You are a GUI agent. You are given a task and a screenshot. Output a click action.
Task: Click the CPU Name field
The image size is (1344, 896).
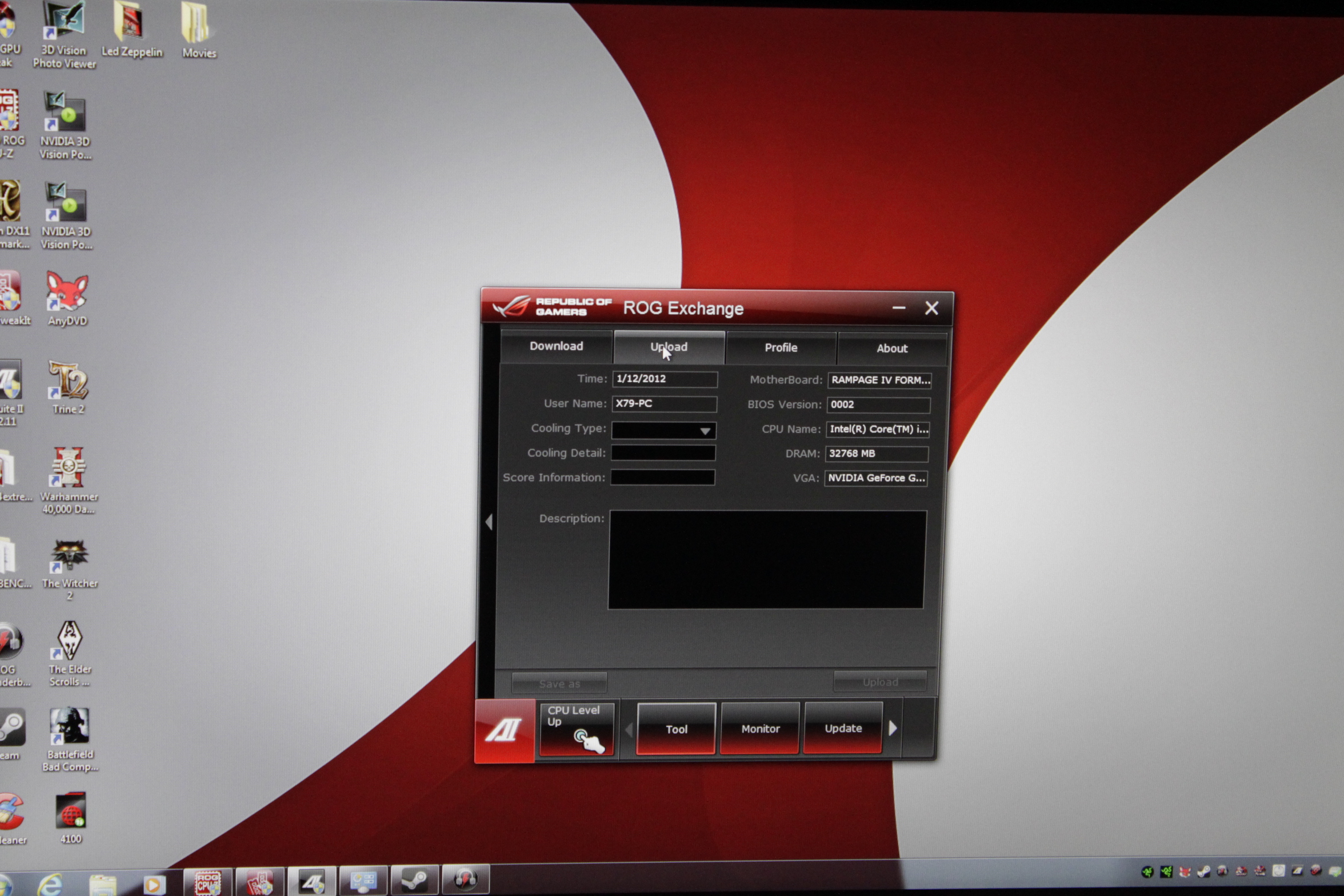(x=878, y=429)
